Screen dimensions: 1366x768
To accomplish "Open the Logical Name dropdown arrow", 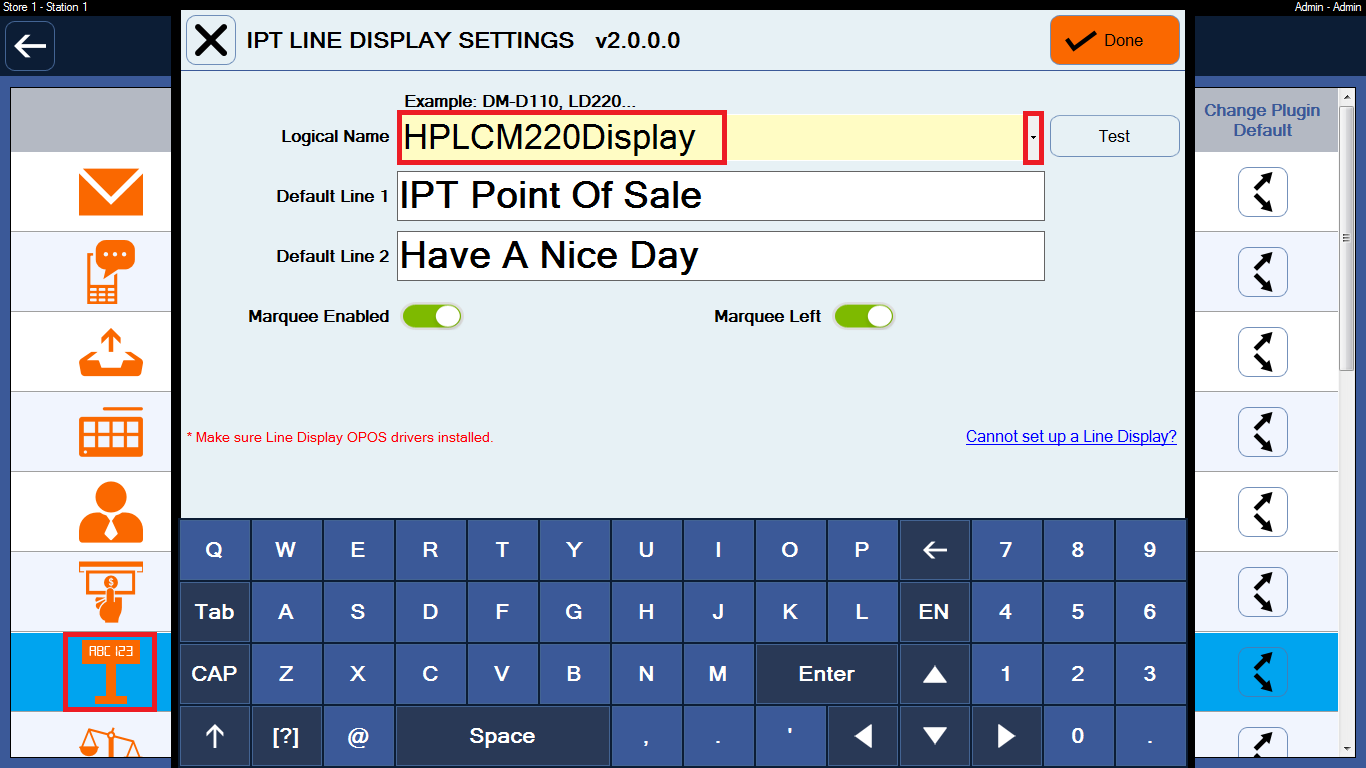I will click(1033, 137).
